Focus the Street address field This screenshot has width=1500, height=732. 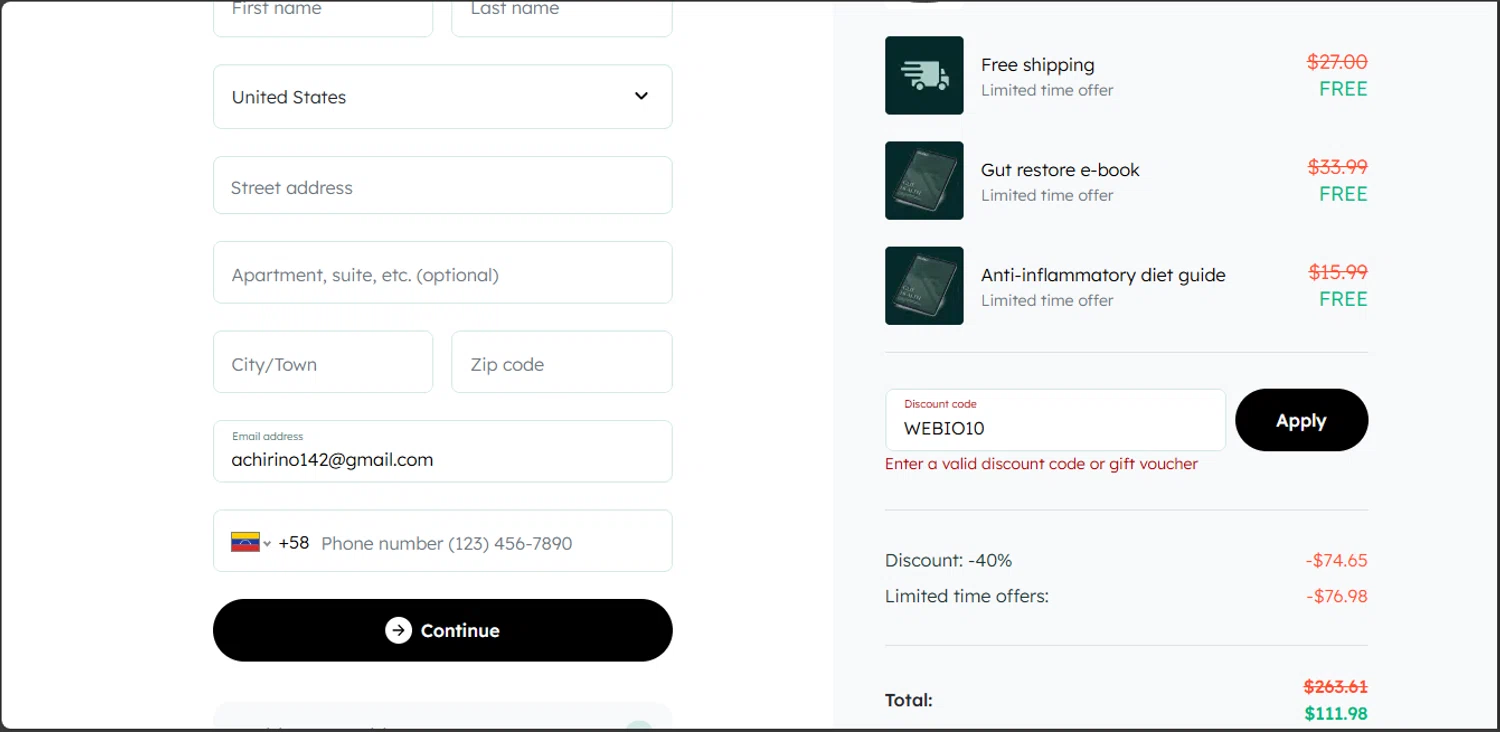click(442, 186)
